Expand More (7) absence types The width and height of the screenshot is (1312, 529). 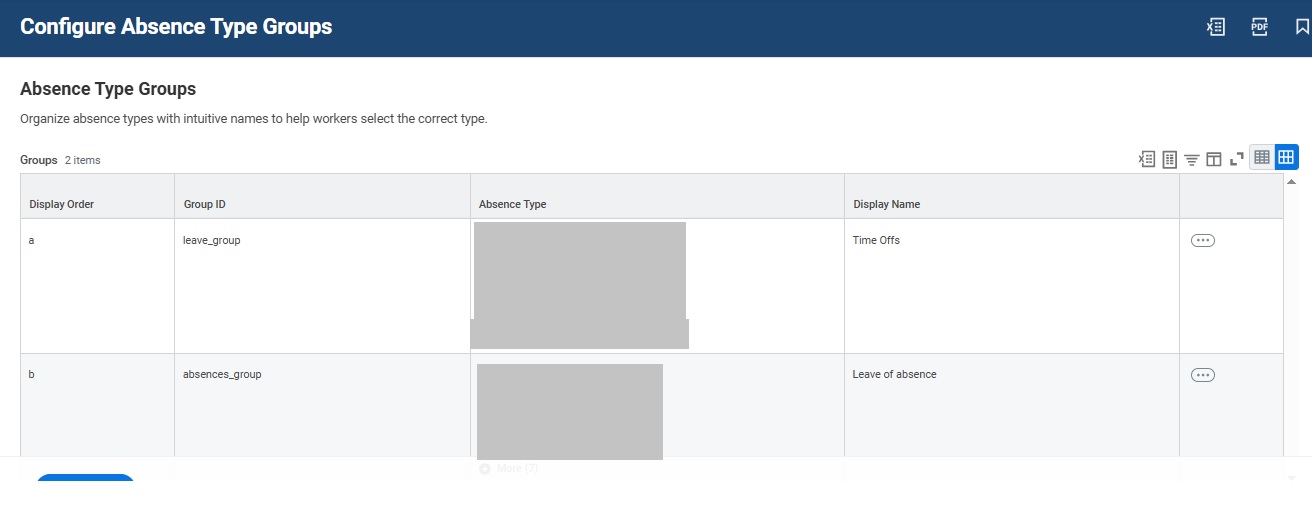[509, 468]
